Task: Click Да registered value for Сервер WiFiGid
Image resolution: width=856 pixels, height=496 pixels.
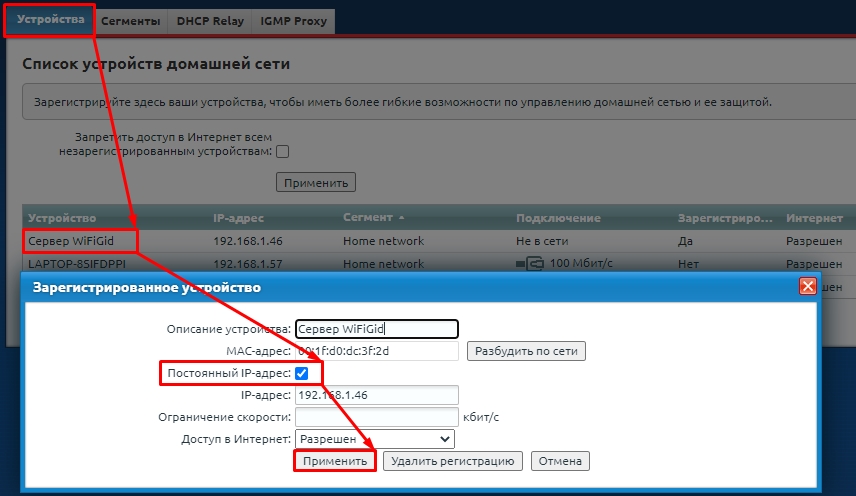Action: point(685,241)
